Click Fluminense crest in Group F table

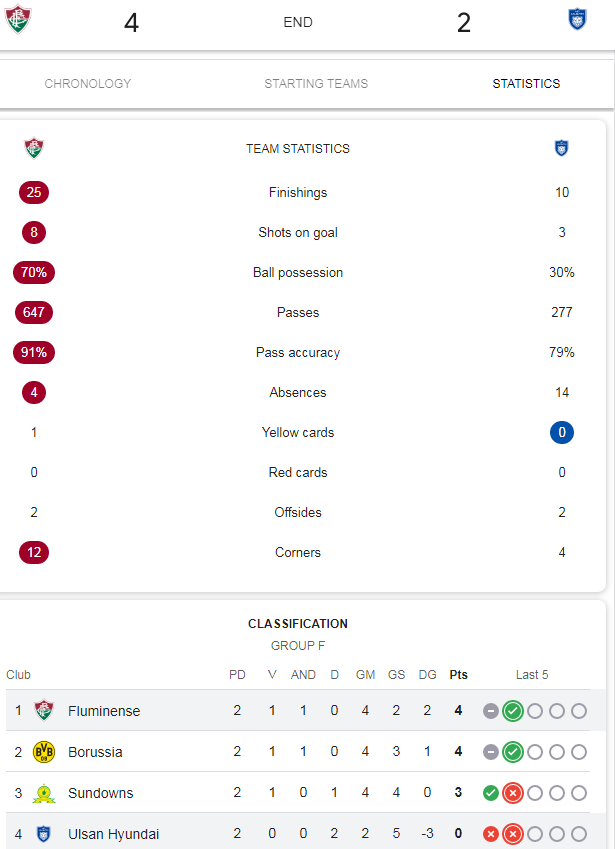click(44, 710)
